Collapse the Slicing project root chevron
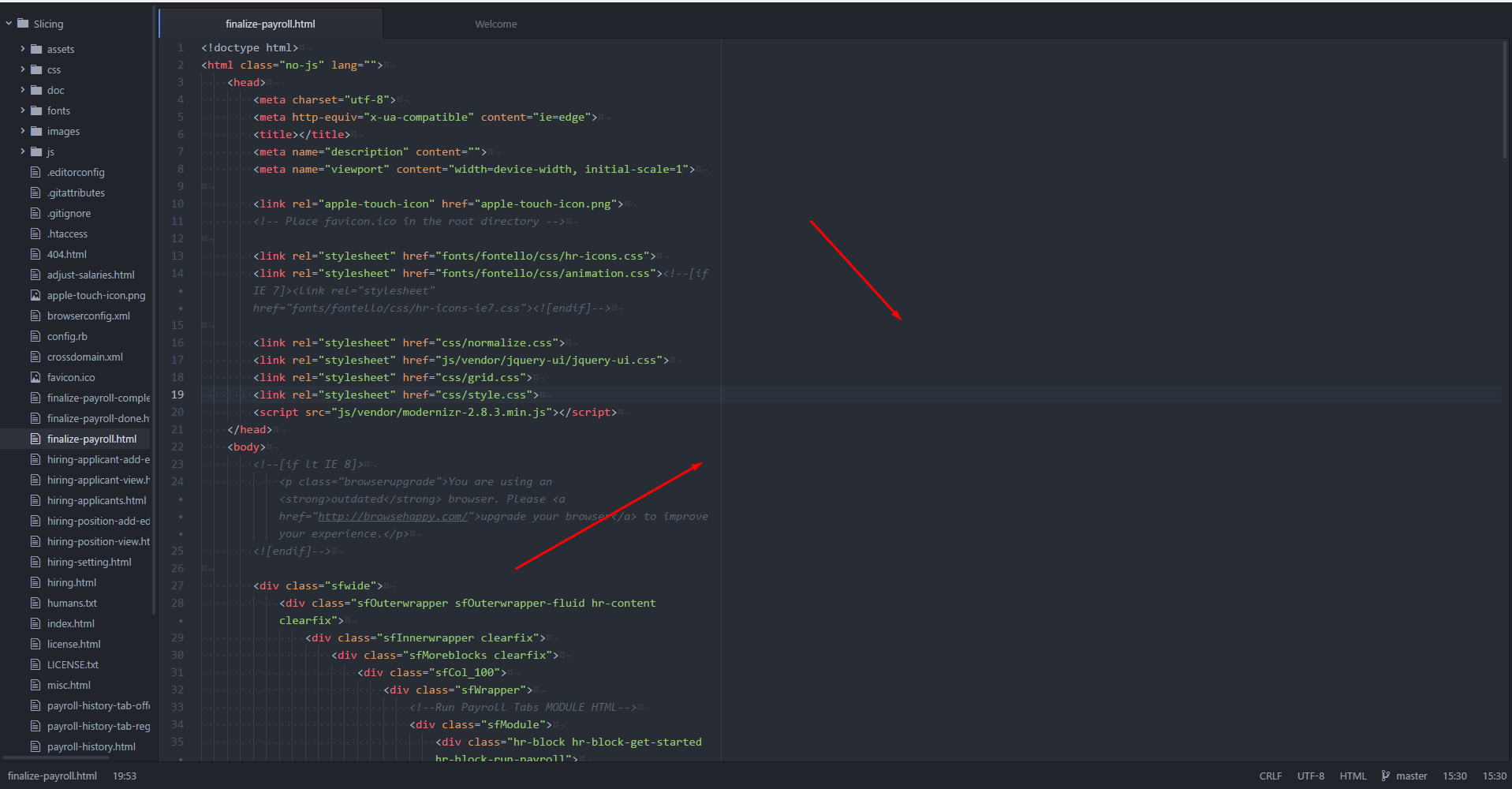This screenshot has height=789, width=1512. (9, 24)
